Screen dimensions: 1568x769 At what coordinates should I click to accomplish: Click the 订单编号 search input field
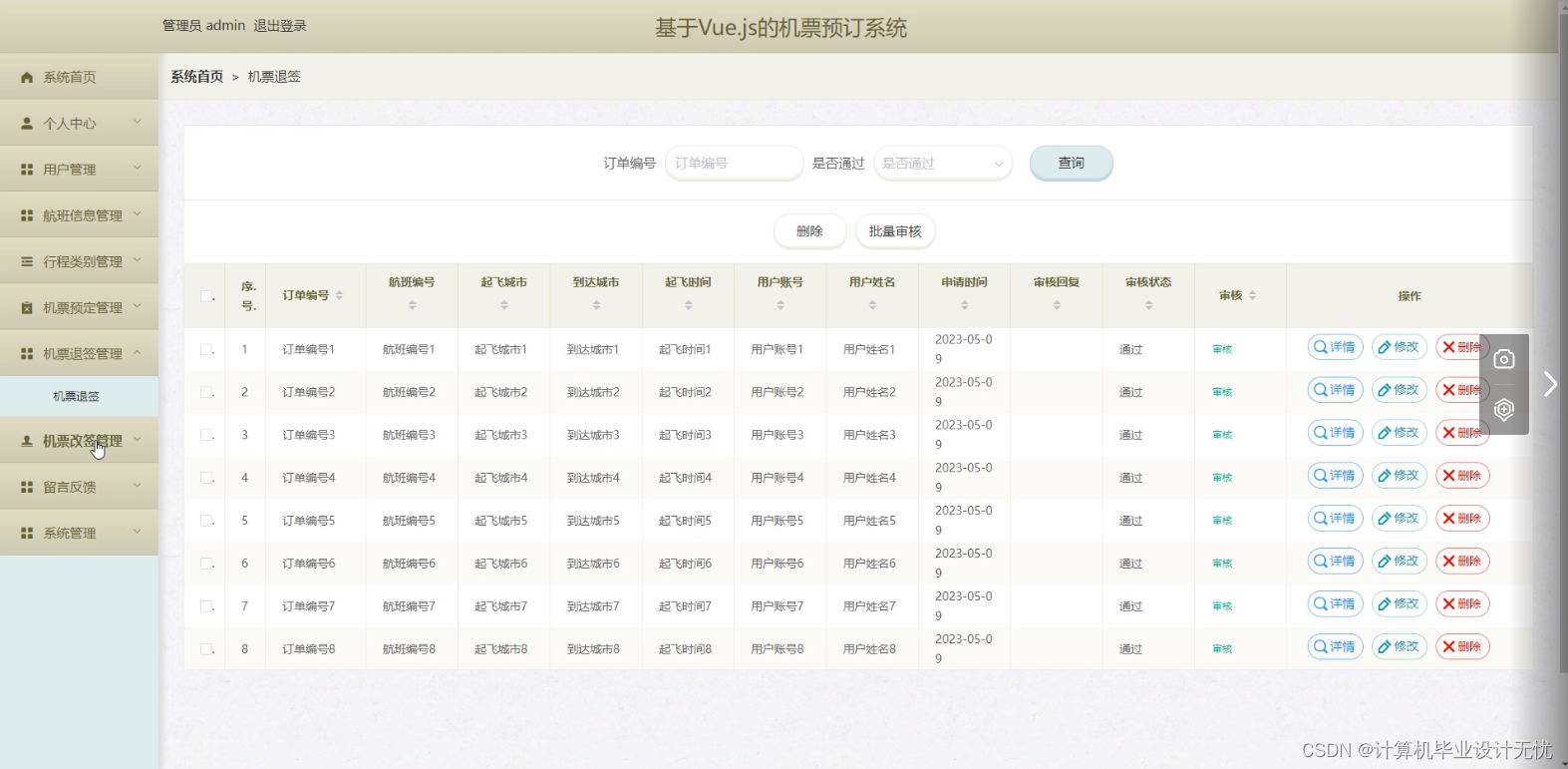tap(735, 163)
